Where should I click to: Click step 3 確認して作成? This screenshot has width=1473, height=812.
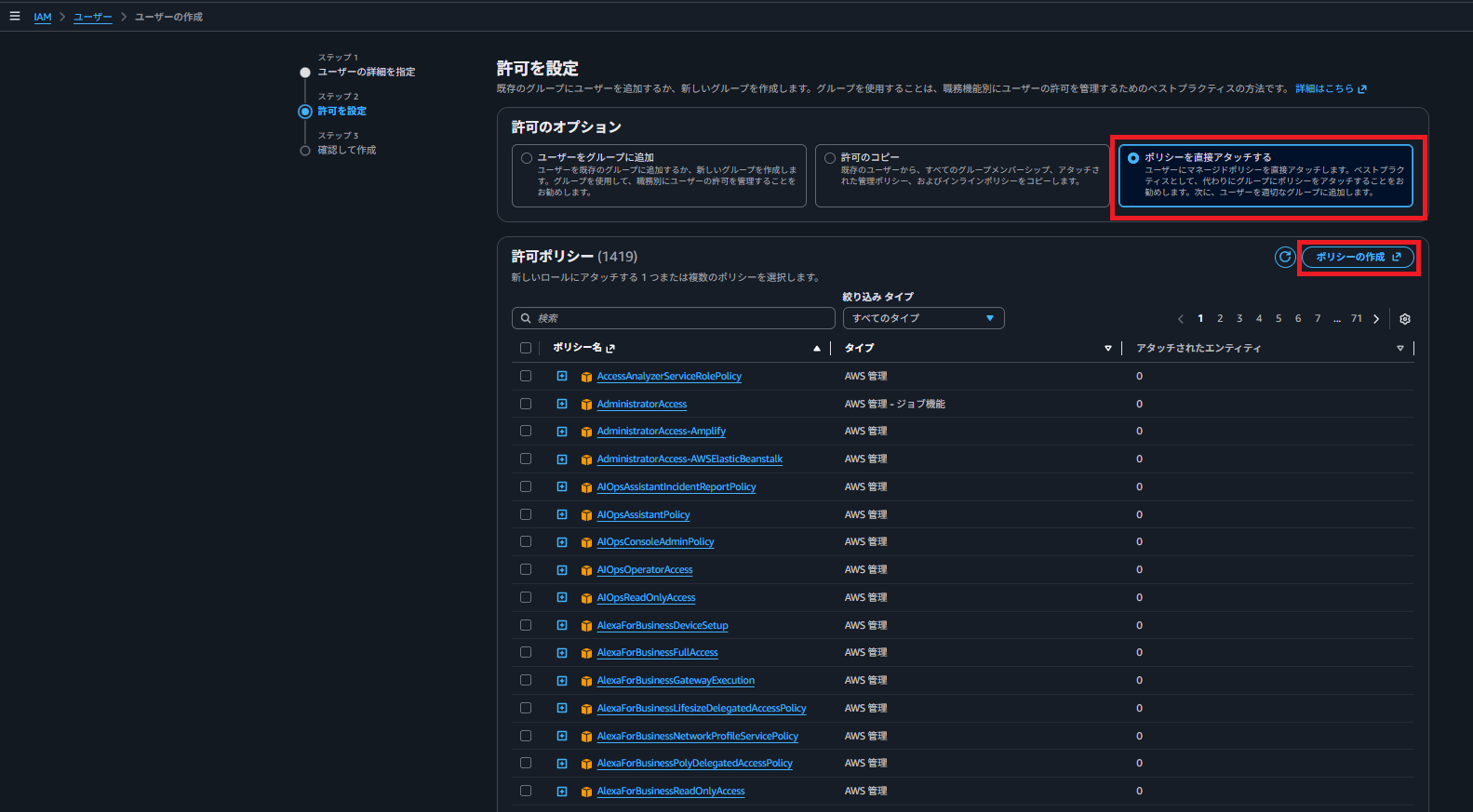pos(347,151)
